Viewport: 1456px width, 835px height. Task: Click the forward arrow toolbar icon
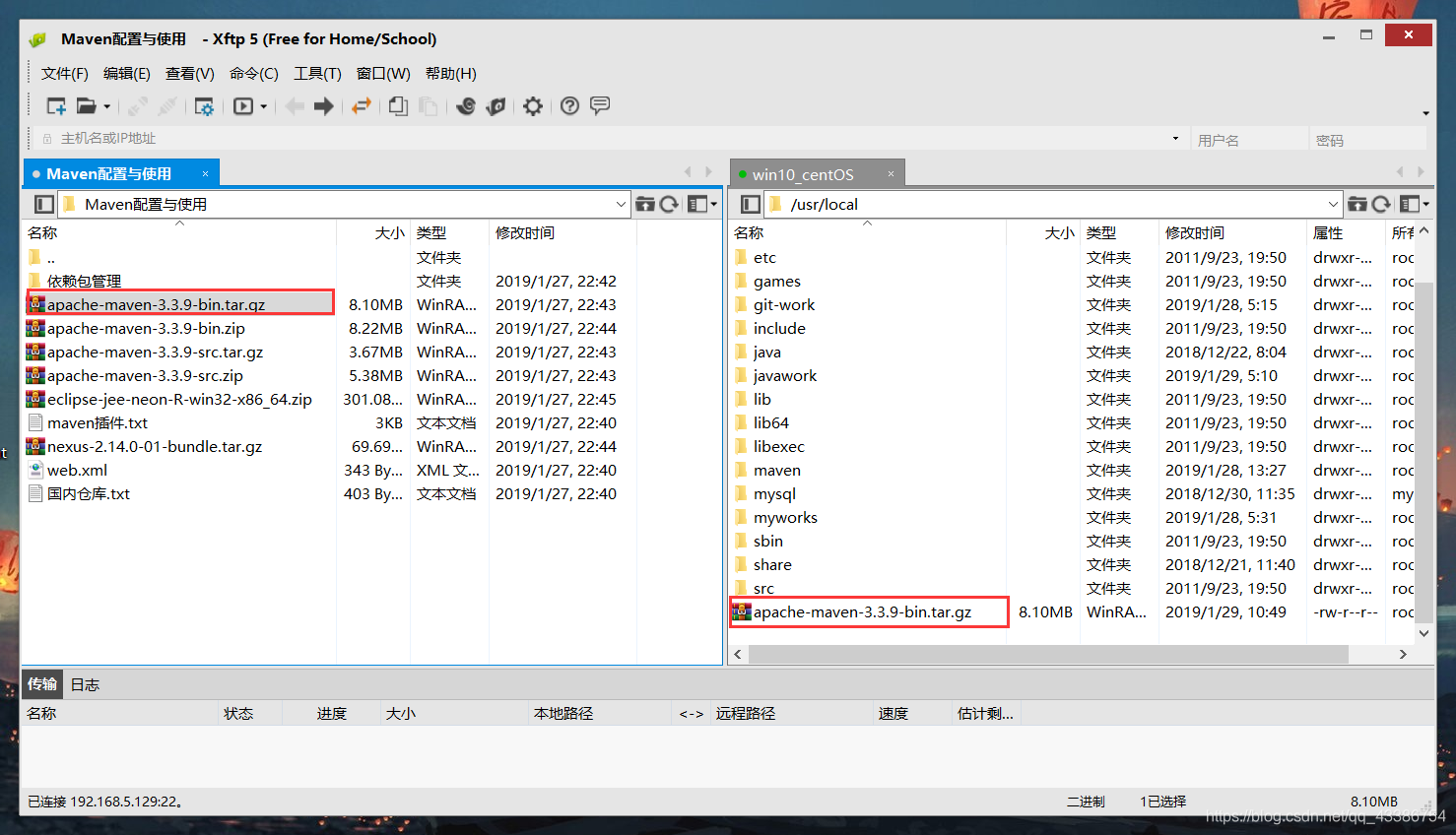pos(324,106)
